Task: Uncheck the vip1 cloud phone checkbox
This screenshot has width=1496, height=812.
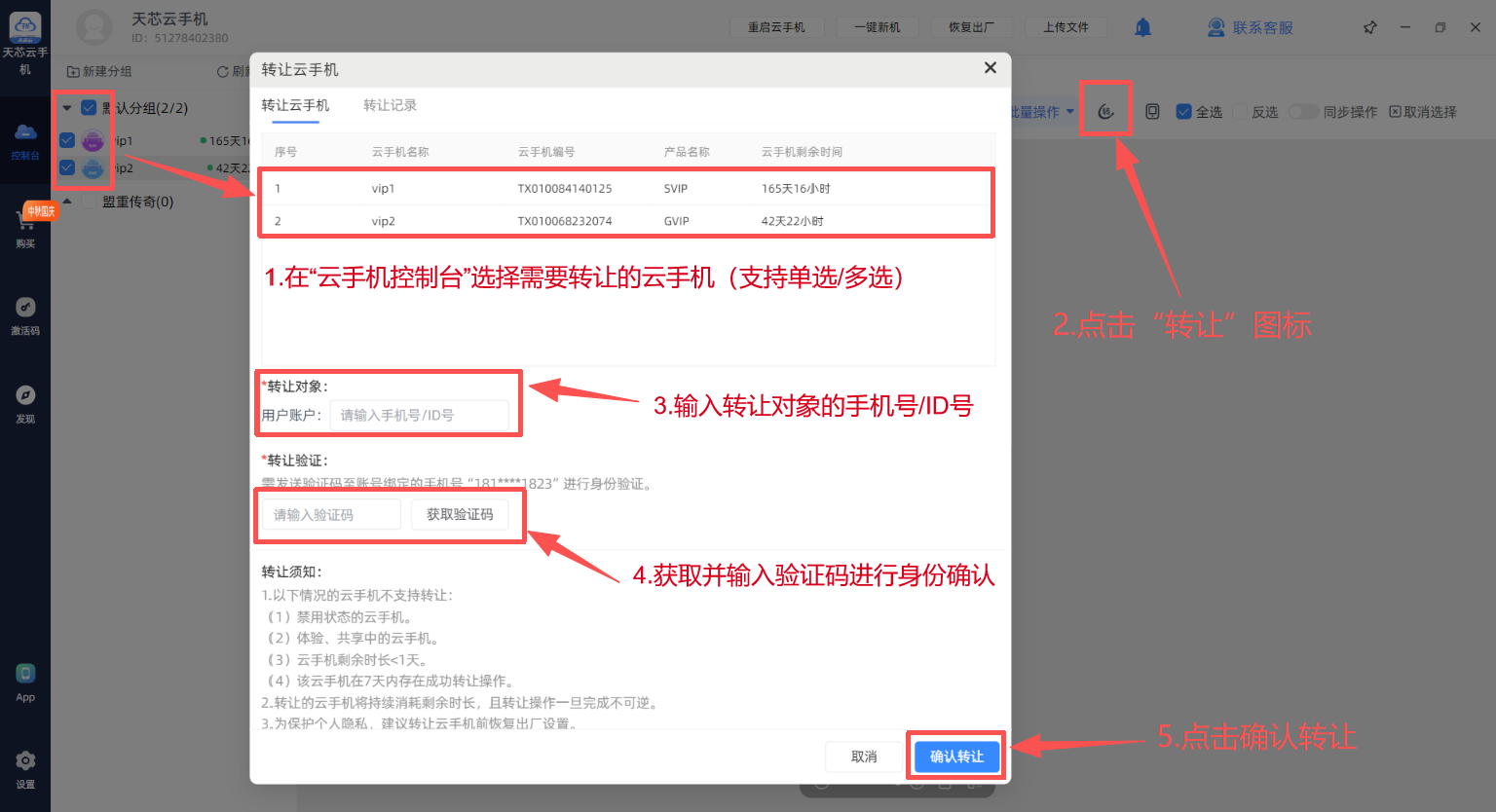Action: click(67, 140)
